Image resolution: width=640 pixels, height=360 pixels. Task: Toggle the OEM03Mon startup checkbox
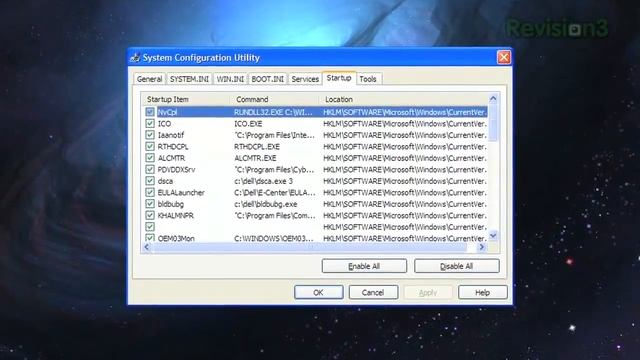[150, 238]
